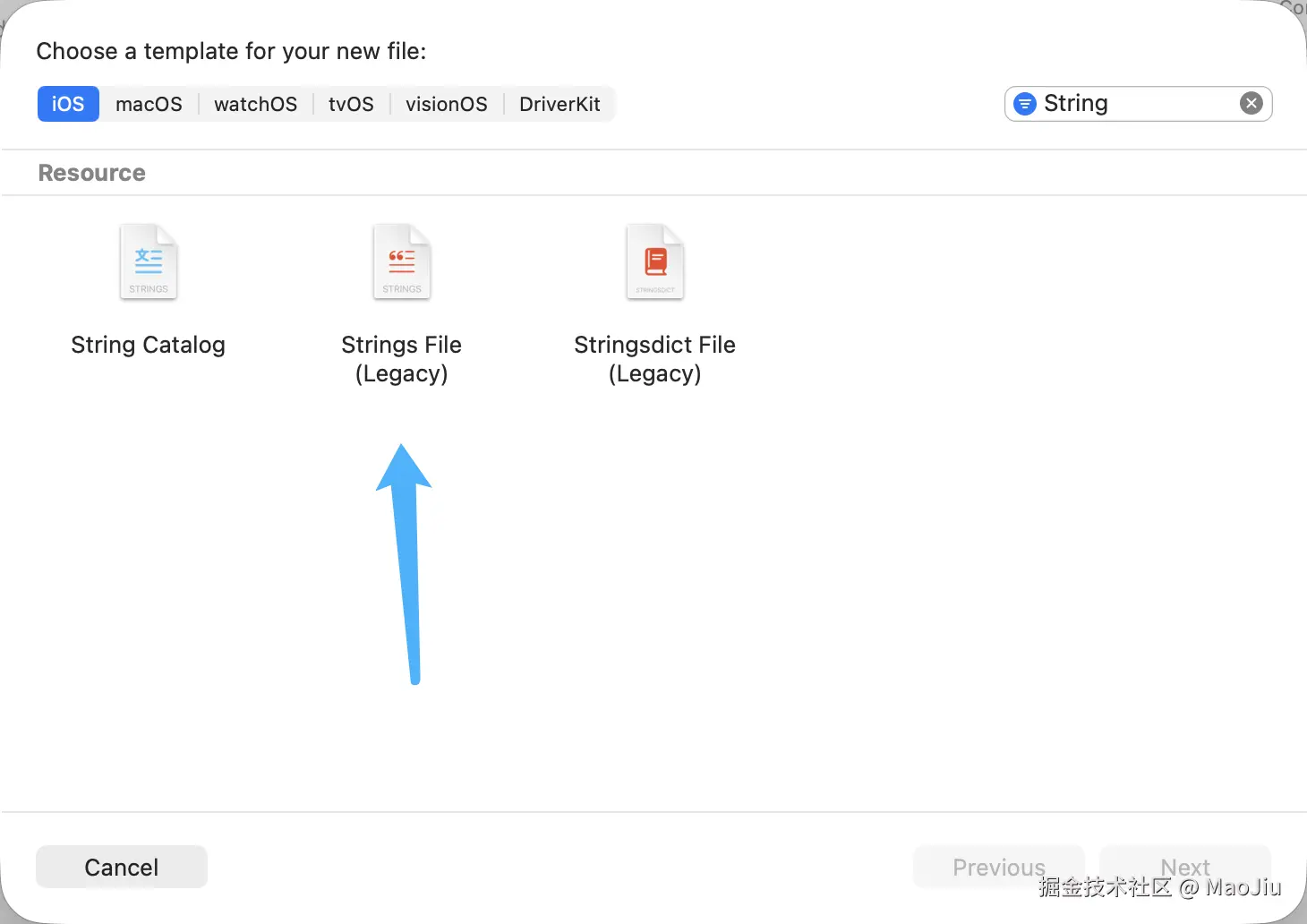Click the "Choose a template" dialog heading
Viewport: 1307px width, 924px height.
pos(231,51)
